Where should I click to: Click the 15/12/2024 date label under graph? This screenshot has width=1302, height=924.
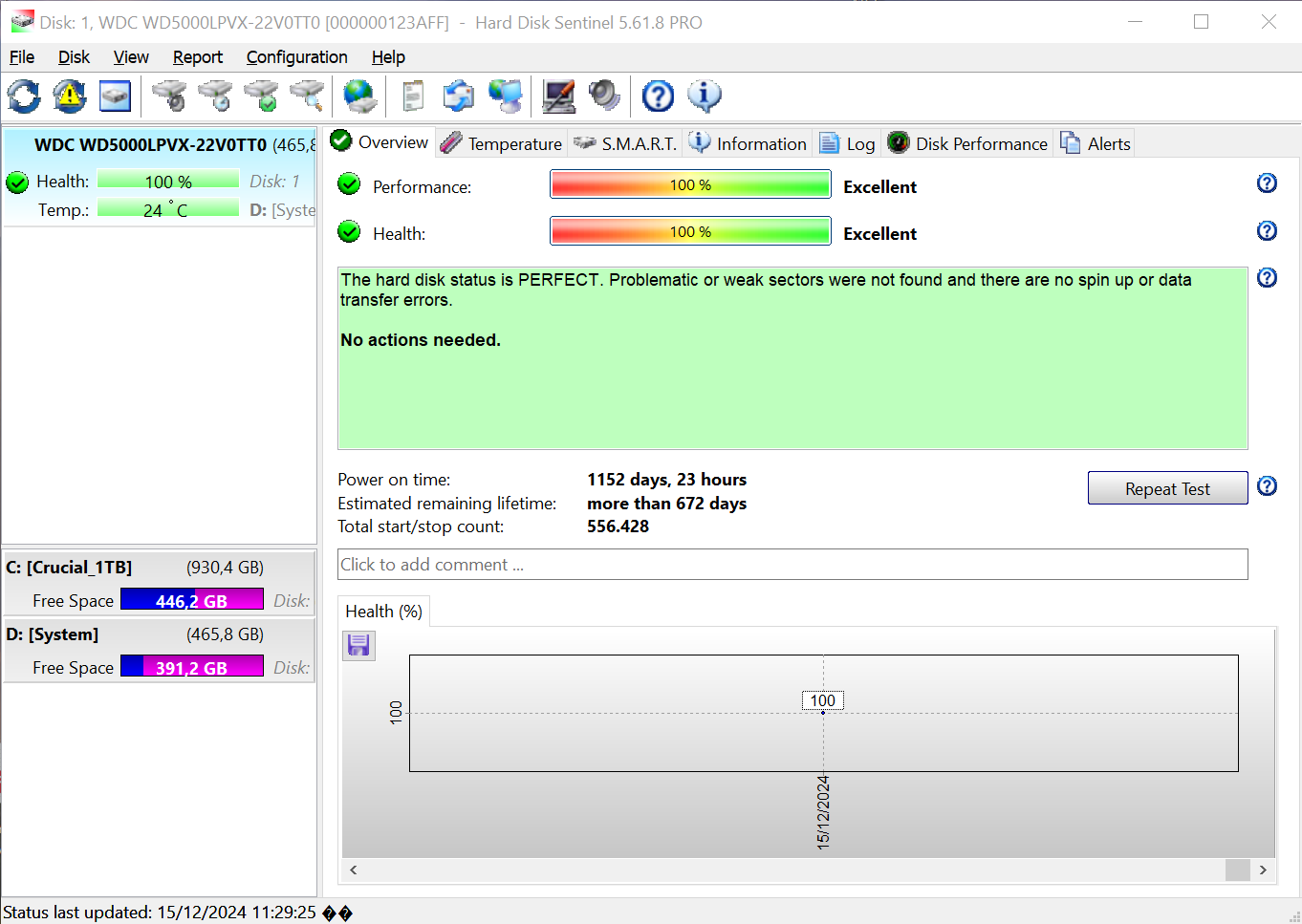point(823,813)
